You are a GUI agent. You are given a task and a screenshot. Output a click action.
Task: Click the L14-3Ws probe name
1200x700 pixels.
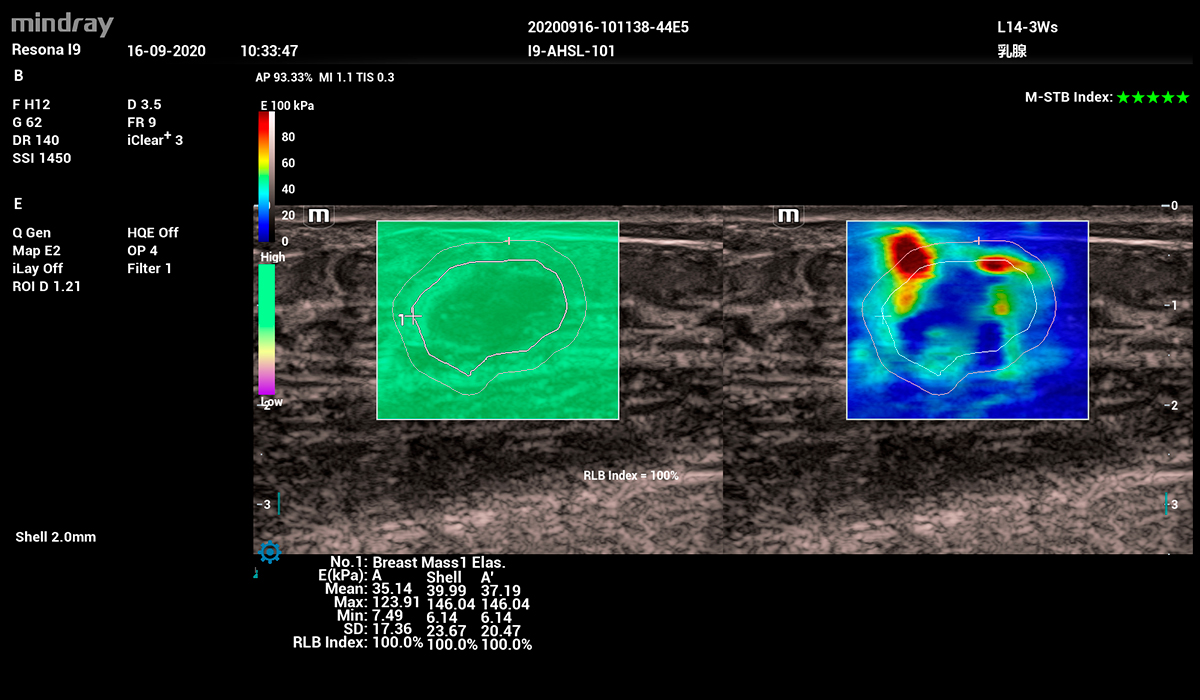coord(1020,27)
